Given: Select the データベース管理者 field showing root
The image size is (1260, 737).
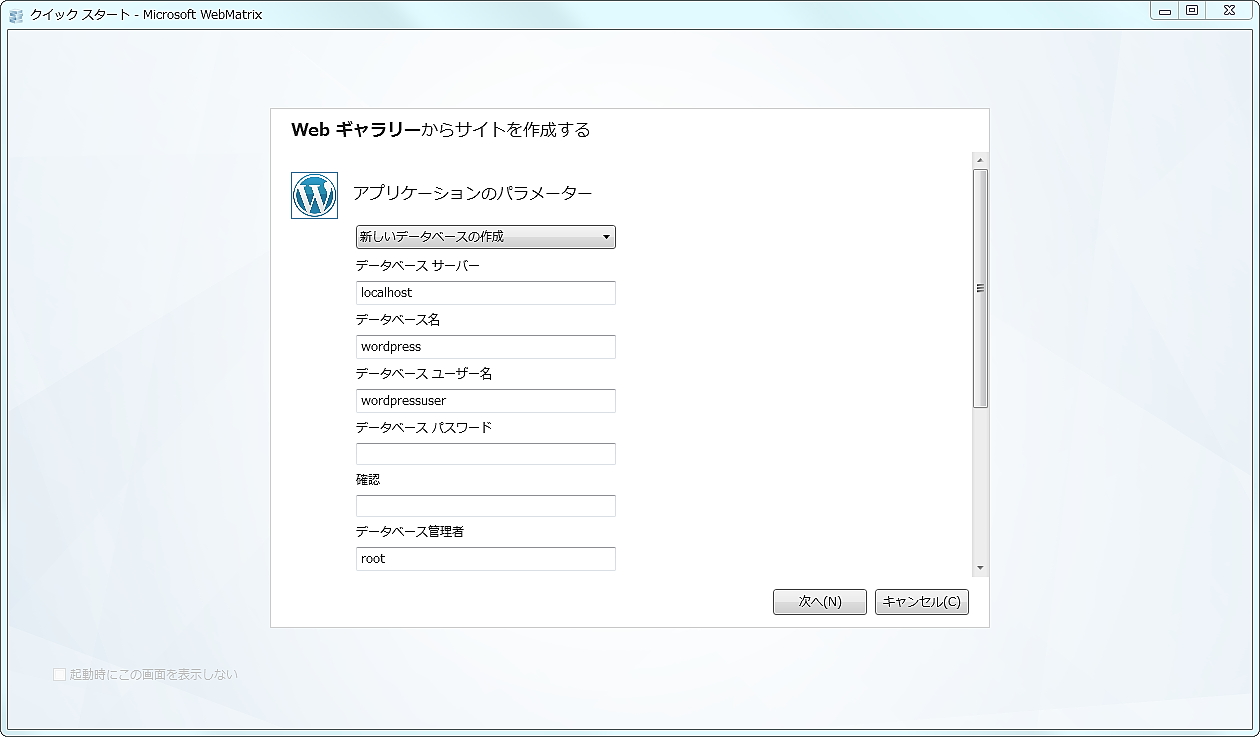Looking at the screenshot, I should click(x=485, y=558).
